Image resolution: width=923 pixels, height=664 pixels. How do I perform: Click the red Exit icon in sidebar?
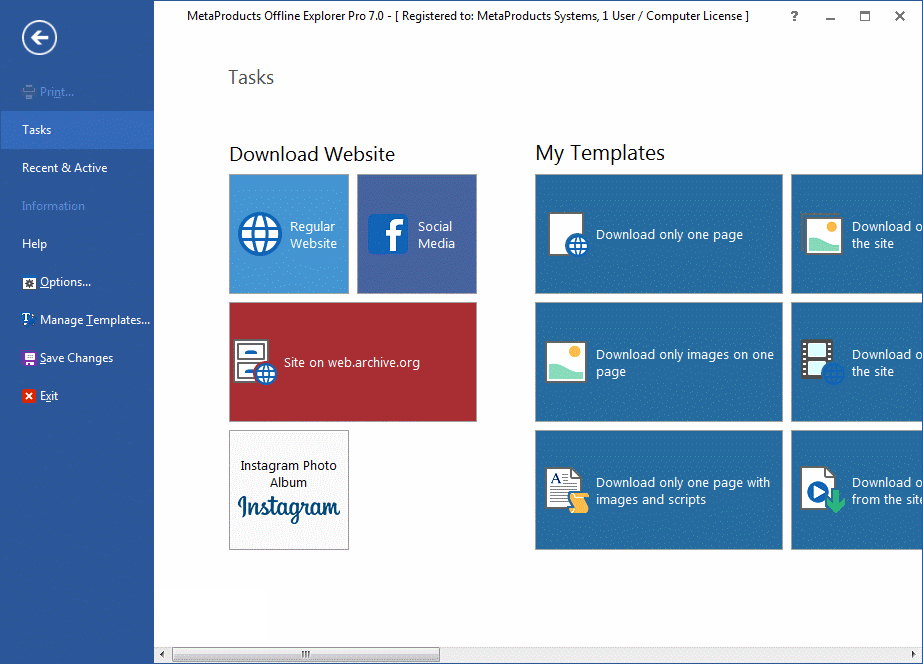pos(29,396)
